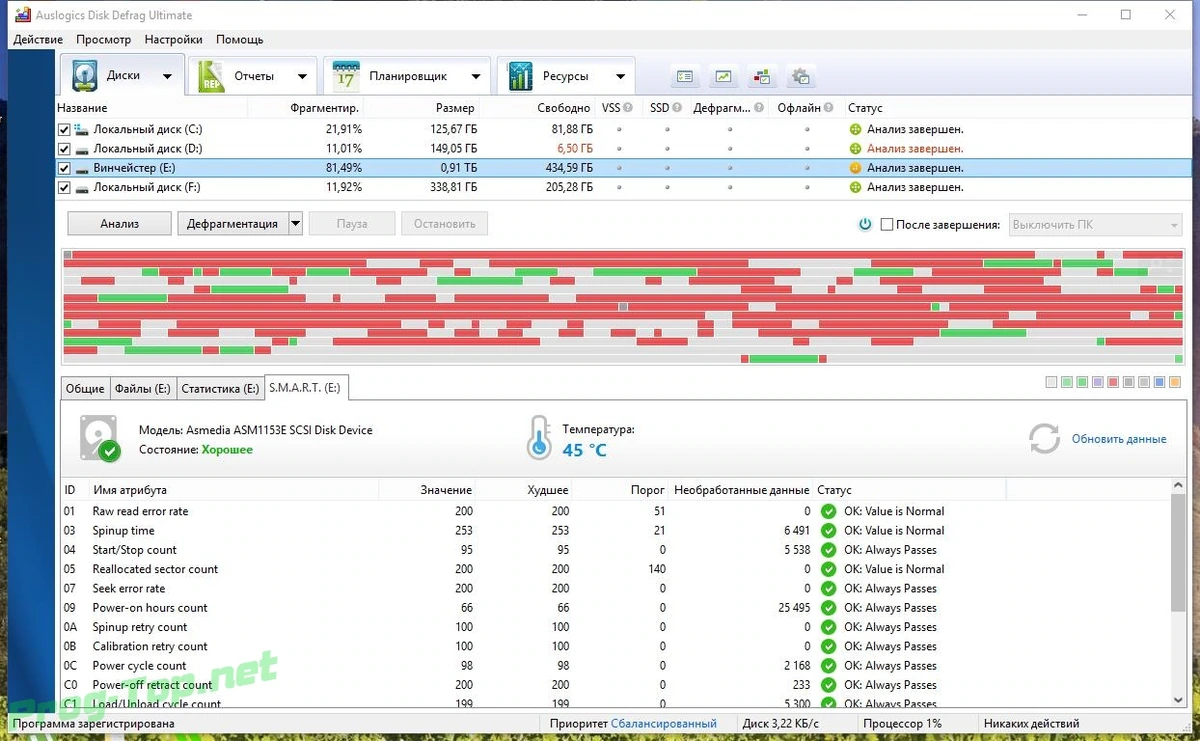
Task: Click the orange status icon for Винчестер (E:)
Action: coord(855,168)
